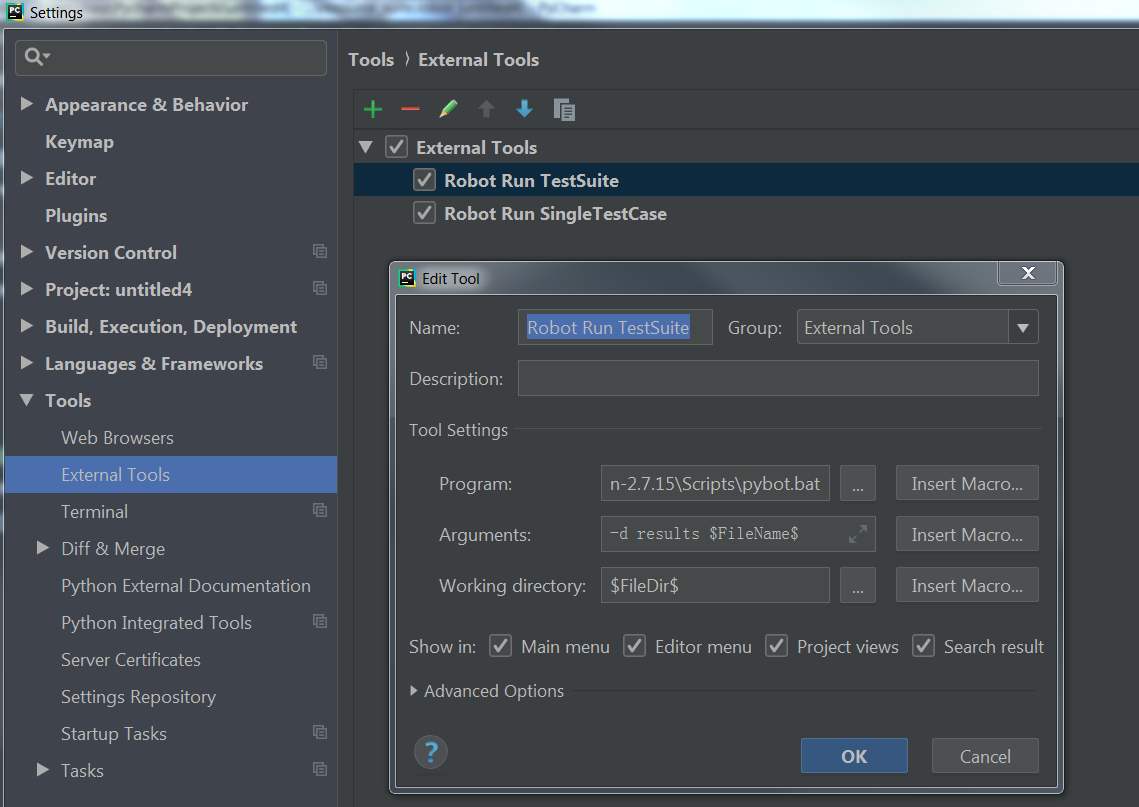Expand the Advanced Options section
Image resolution: width=1139 pixels, height=807 pixels.
pyautogui.click(x=487, y=691)
